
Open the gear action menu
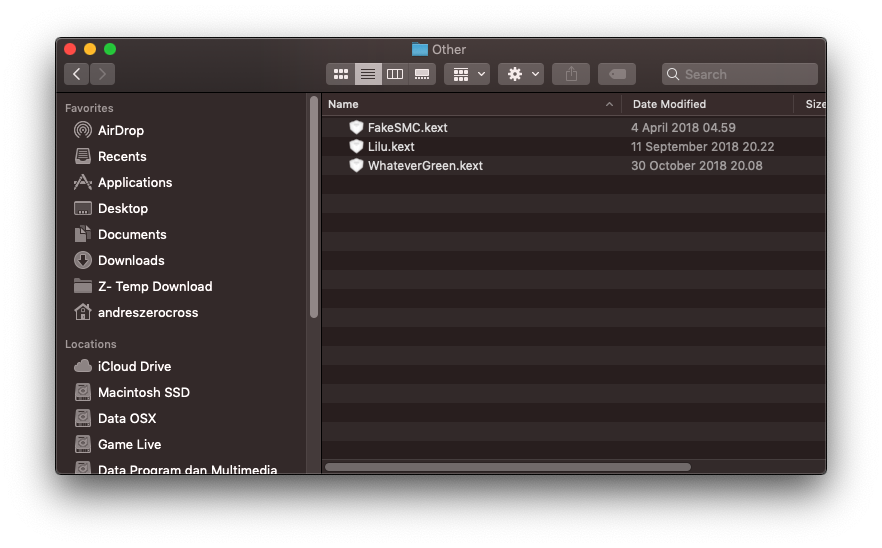click(521, 74)
